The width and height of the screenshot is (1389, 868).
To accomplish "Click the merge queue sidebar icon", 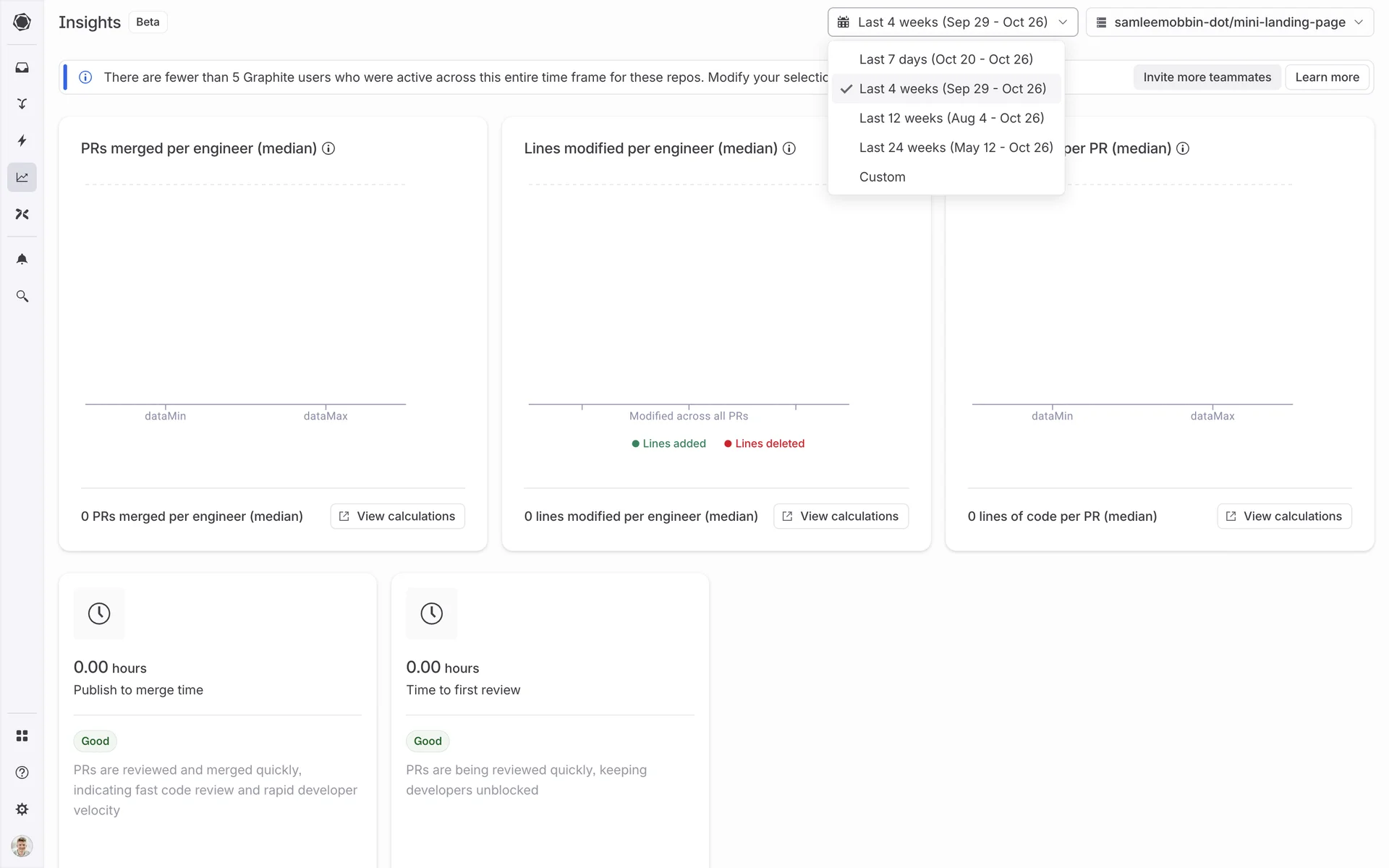I will [22, 103].
